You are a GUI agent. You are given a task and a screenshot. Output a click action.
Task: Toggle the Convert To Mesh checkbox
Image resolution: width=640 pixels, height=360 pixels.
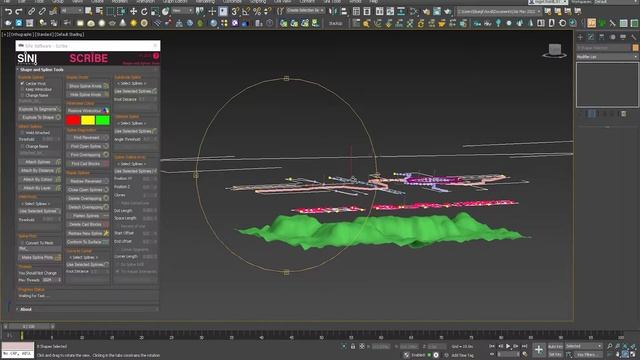22,242
